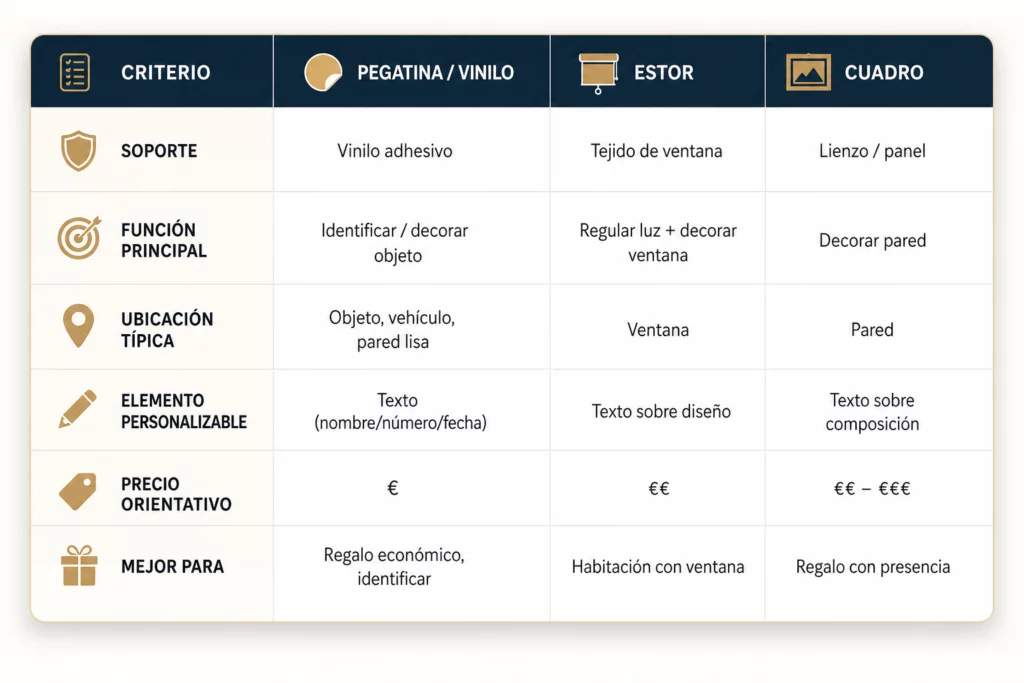
Task: Click the shield icon in the SOPORTE row
Action: (78, 151)
